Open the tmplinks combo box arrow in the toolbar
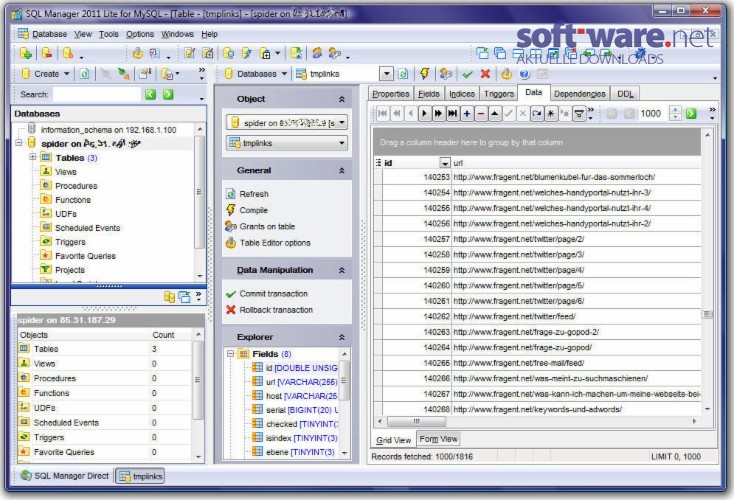The width and height of the screenshot is (734, 500). [x=386, y=74]
